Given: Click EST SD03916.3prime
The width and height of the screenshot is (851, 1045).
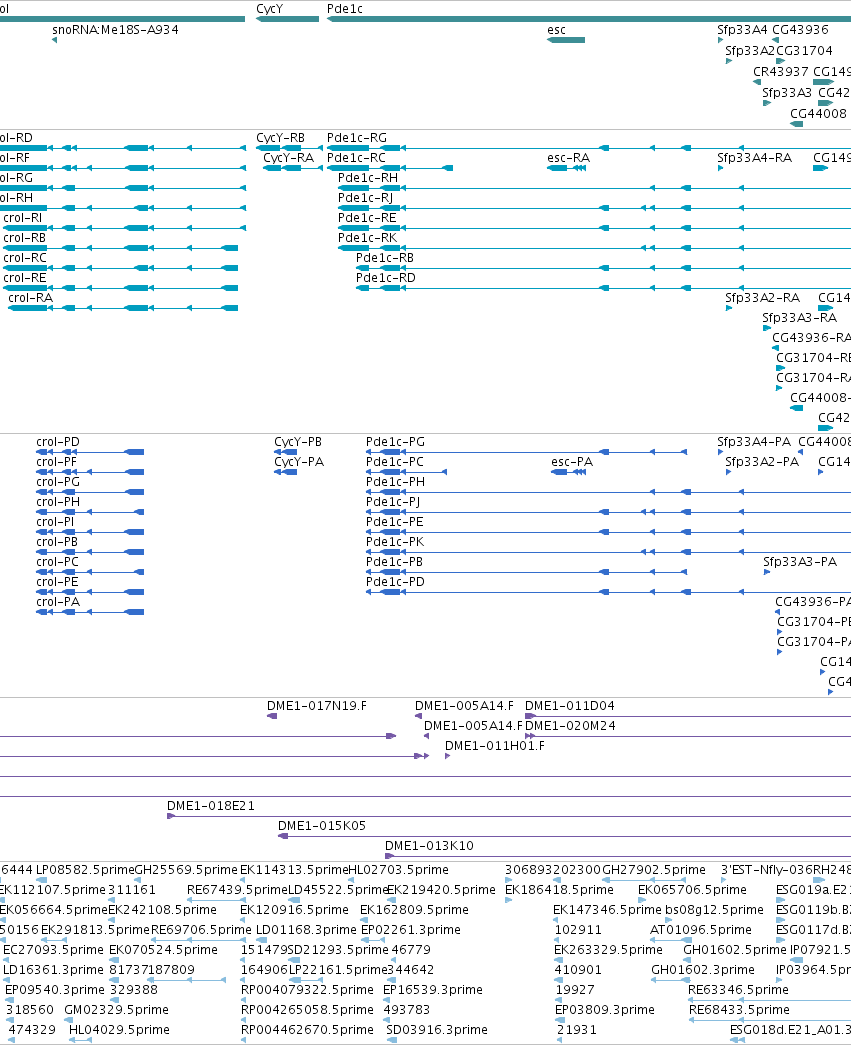Looking at the screenshot, I should click(x=436, y=1030).
